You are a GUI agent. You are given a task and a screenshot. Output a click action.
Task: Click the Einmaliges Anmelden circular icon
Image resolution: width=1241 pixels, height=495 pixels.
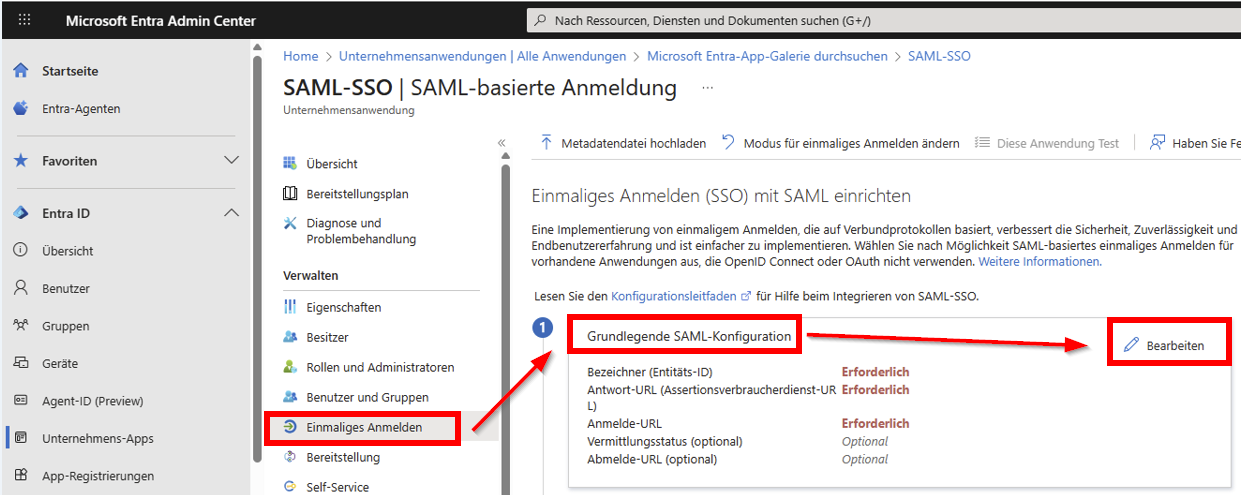[290, 427]
